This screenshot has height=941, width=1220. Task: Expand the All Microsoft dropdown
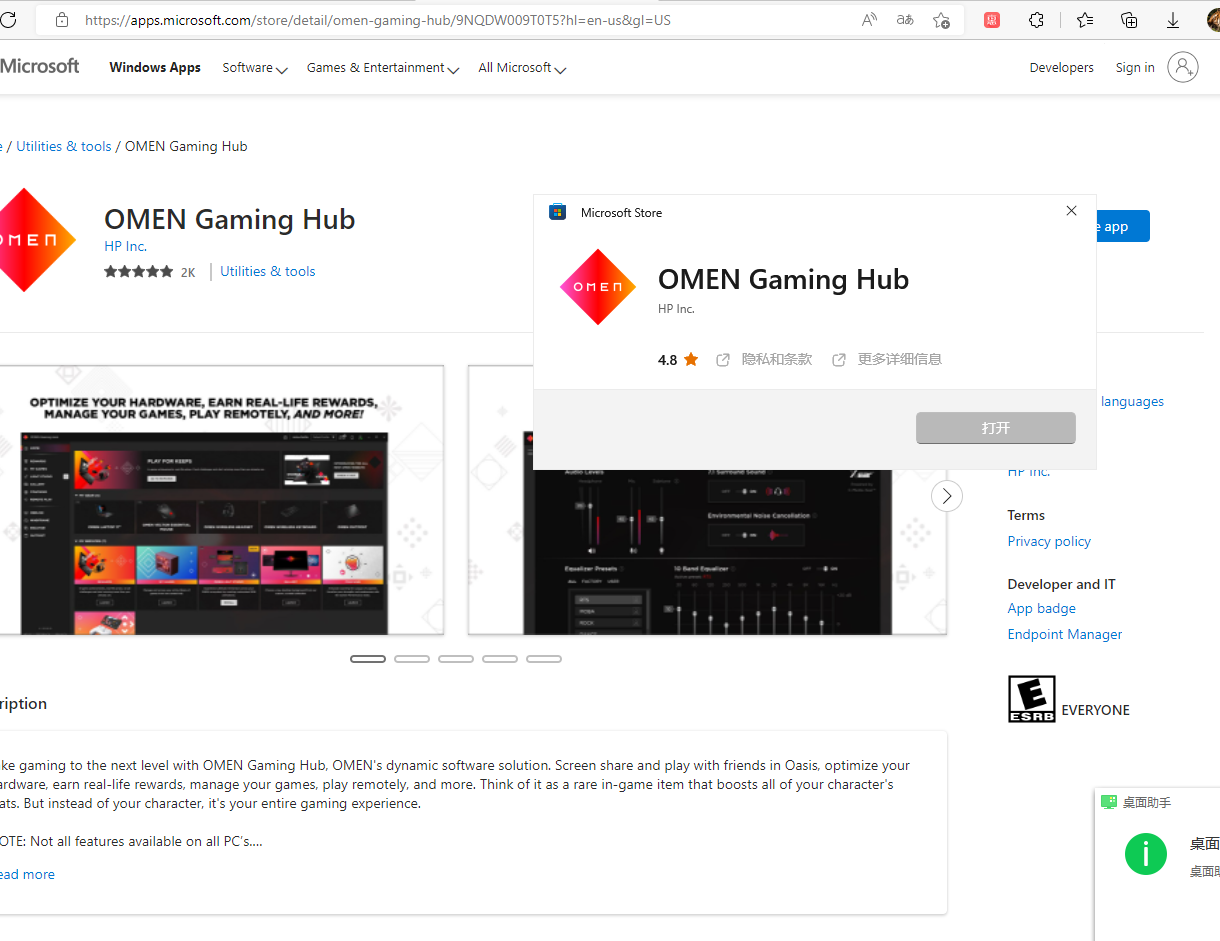tap(516, 67)
